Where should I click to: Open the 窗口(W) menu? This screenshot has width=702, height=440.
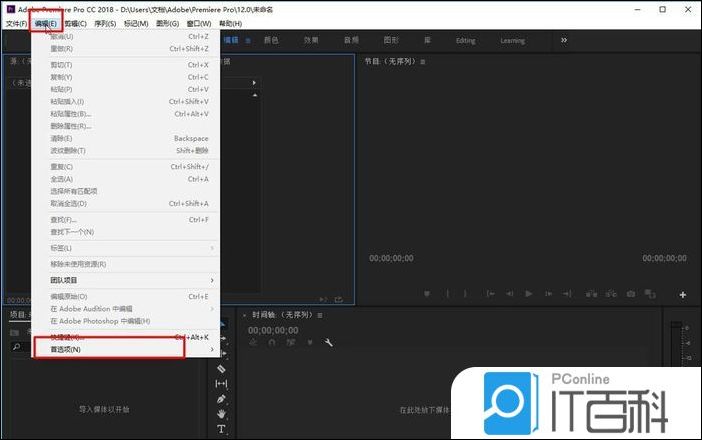click(x=198, y=23)
